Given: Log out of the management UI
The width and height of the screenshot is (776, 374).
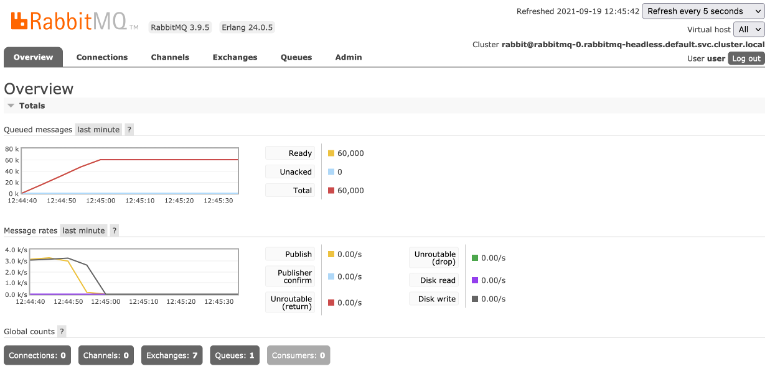Looking at the screenshot, I should (x=746, y=58).
